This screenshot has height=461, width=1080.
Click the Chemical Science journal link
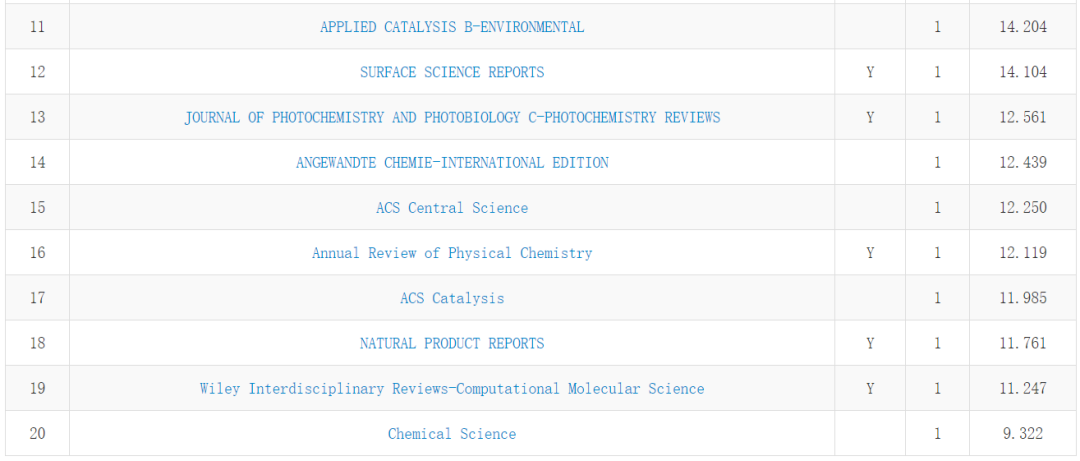[452, 433]
